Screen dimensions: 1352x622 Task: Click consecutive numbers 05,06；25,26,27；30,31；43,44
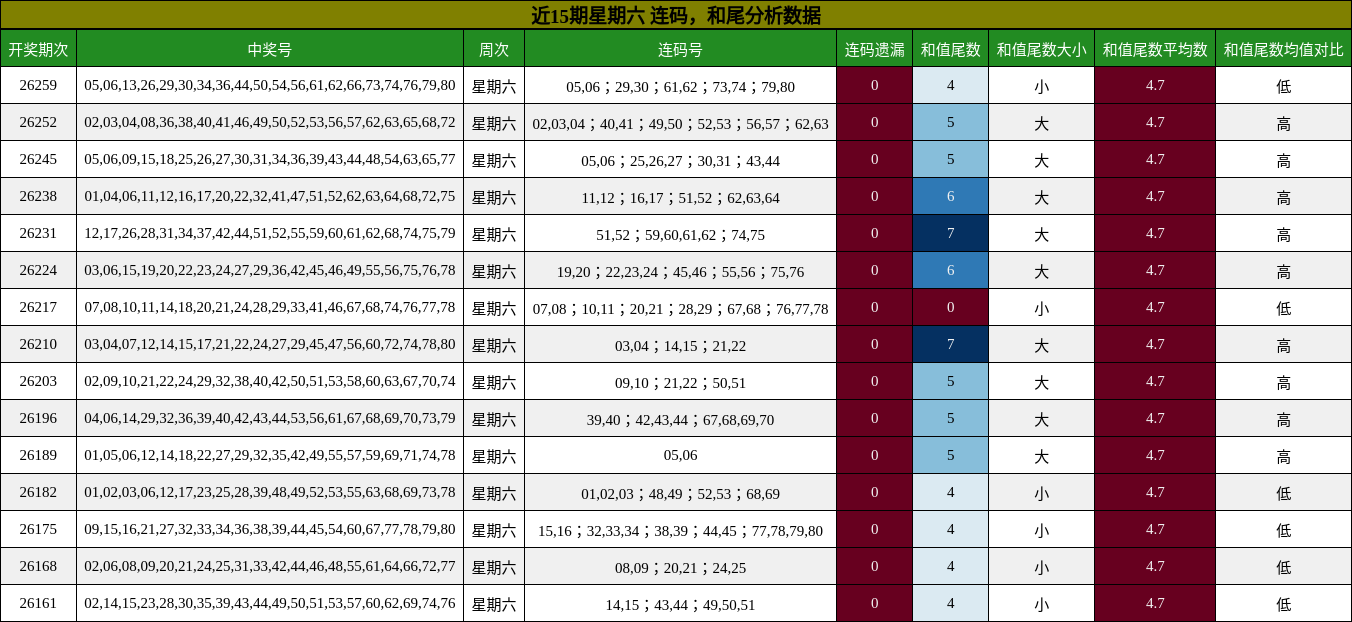click(x=680, y=159)
